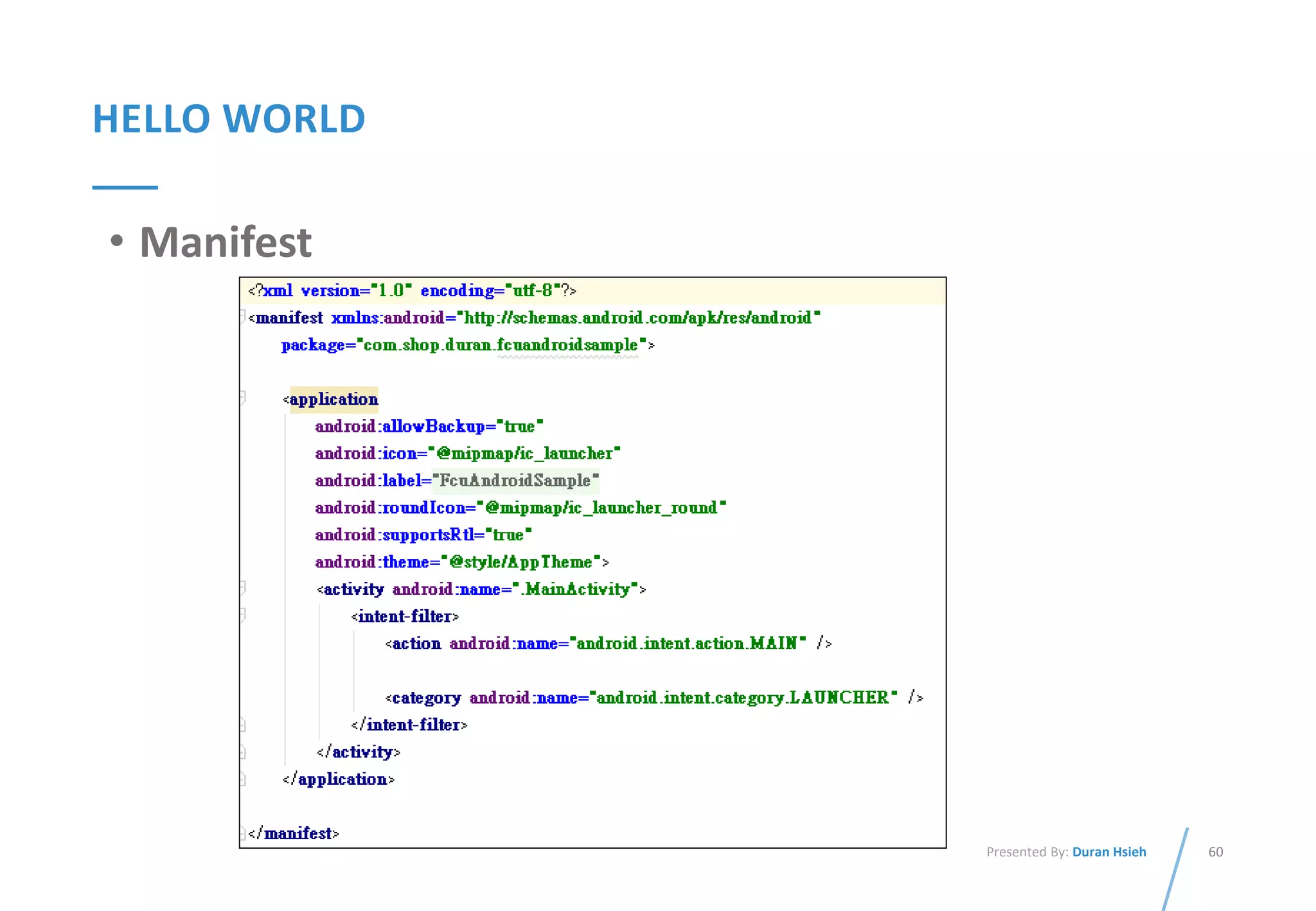The height and width of the screenshot is (911, 1316).
Task: Click the android.intent.action.MAIN value
Action: [x=687, y=644]
